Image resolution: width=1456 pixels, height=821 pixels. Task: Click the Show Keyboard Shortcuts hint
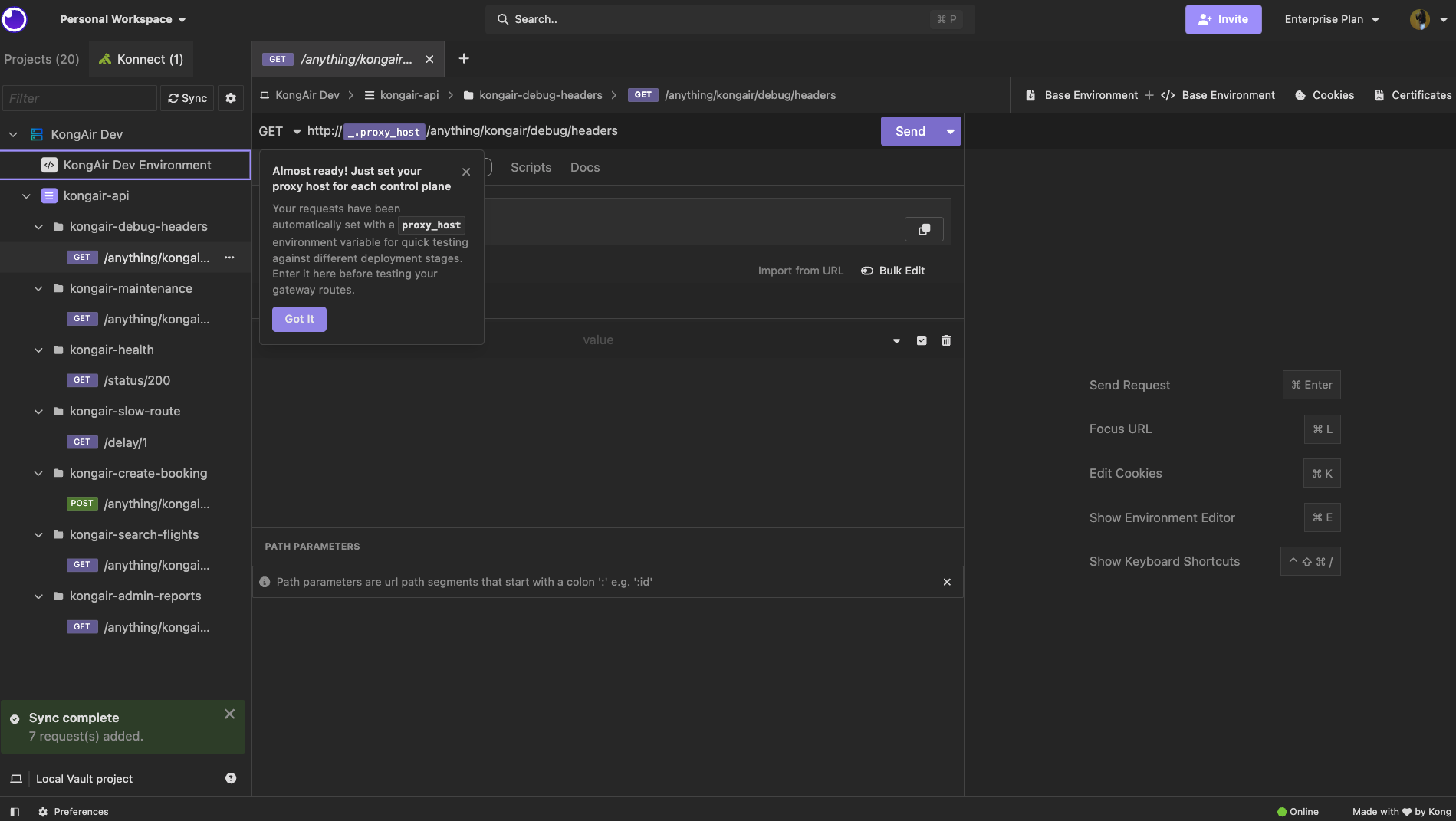tap(1214, 561)
